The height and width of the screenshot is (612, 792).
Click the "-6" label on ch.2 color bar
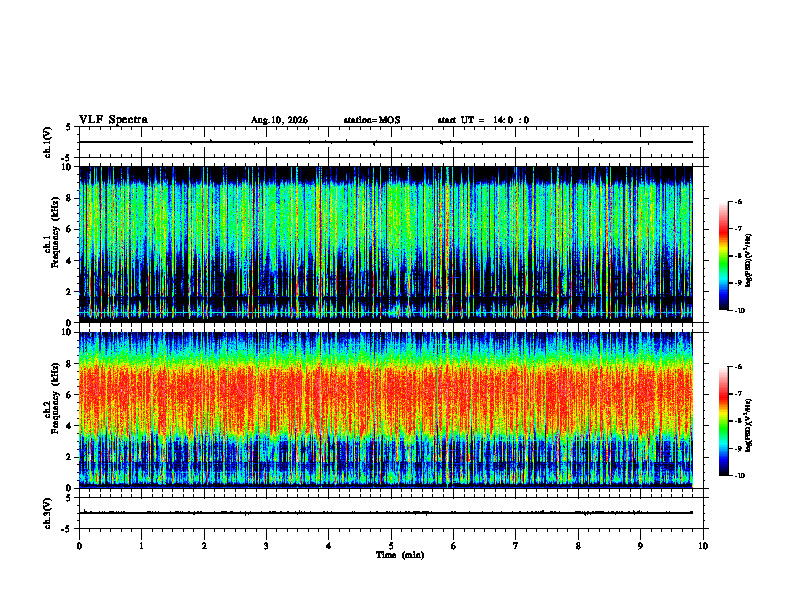tap(739, 367)
